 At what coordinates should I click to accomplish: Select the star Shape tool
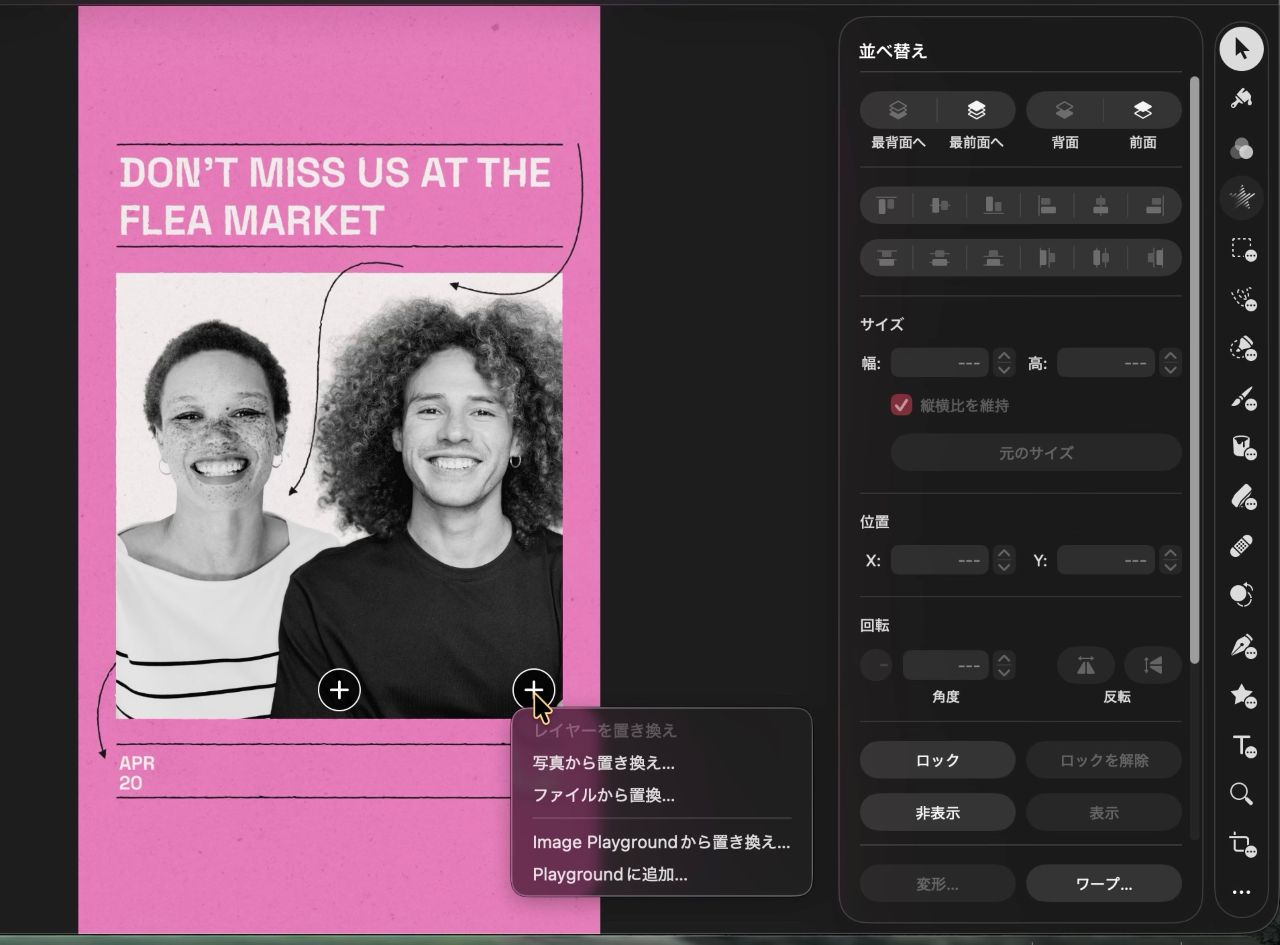[1241, 695]
